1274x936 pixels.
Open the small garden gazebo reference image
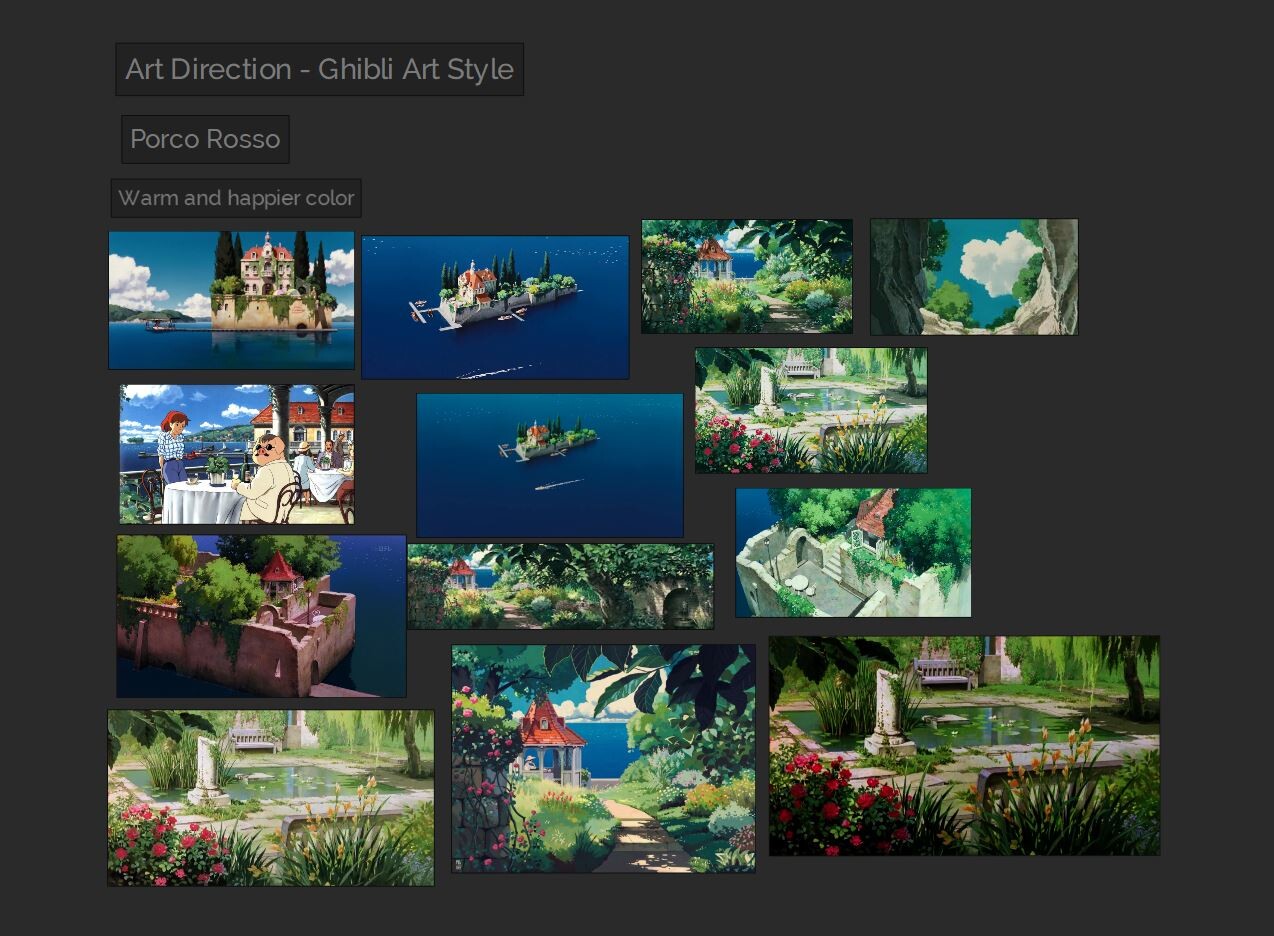click(747, 275)
